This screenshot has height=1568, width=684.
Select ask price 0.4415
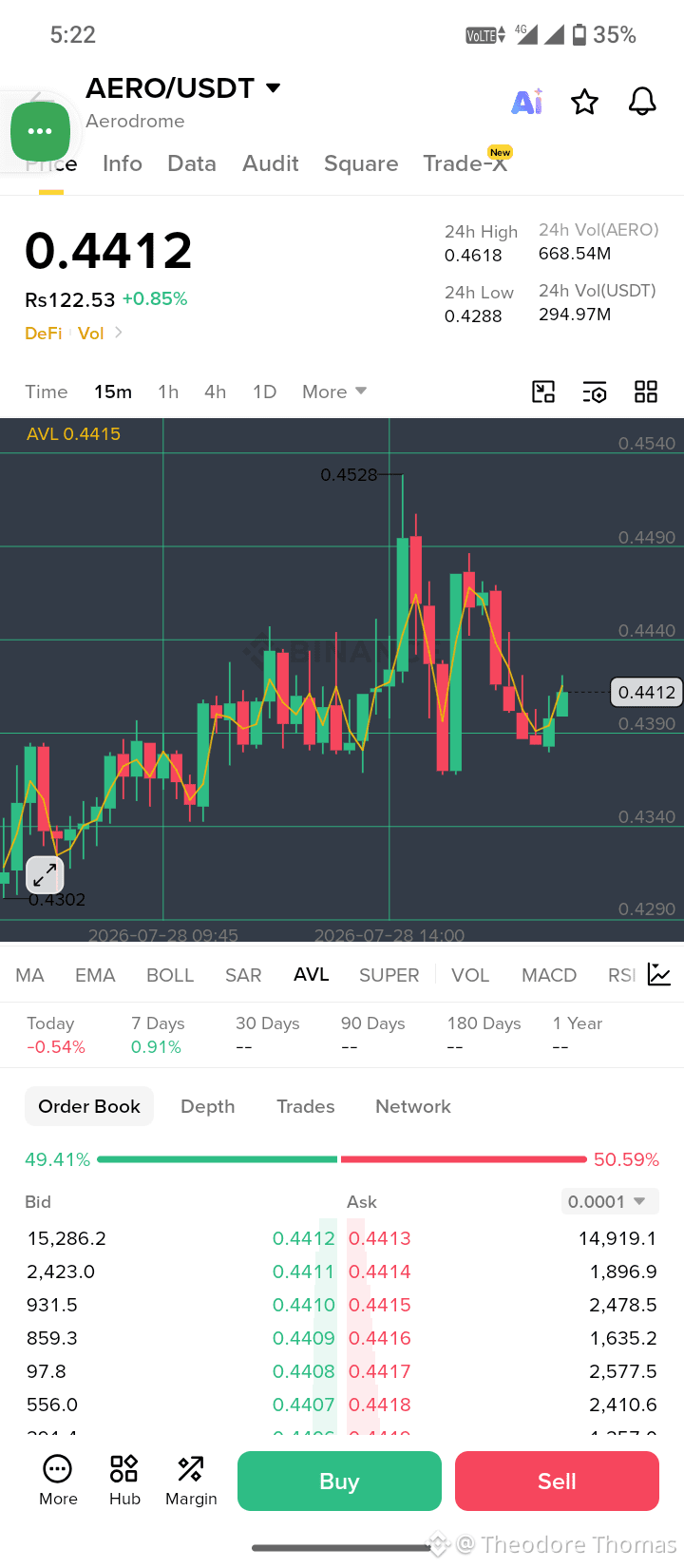(x=380, y=1305)
